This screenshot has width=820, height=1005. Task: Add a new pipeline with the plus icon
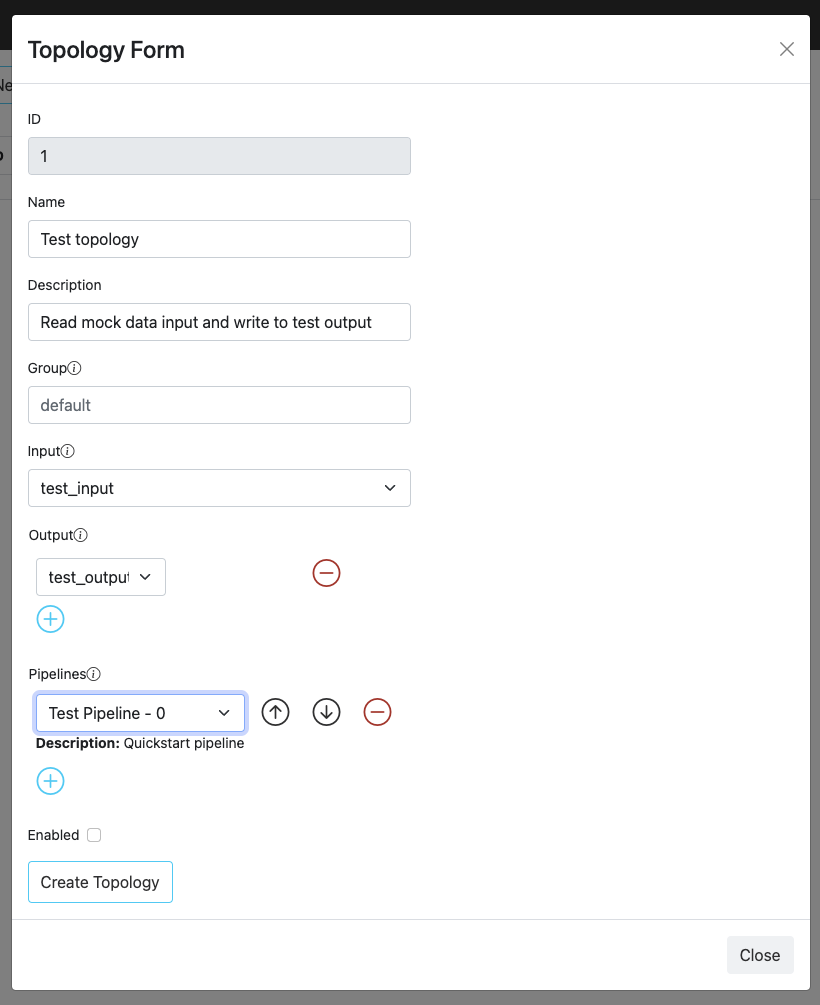click(x=50, y=780)
